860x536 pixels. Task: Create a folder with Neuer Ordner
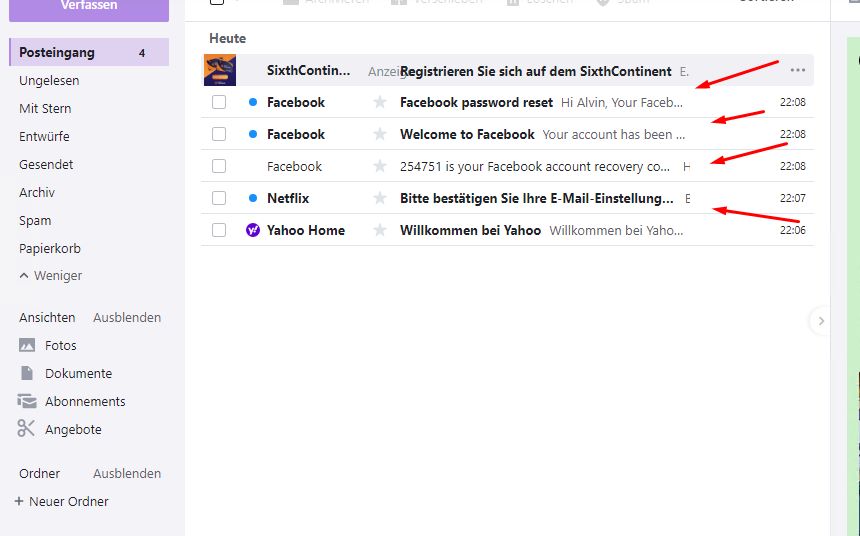[x=61, y=501]
